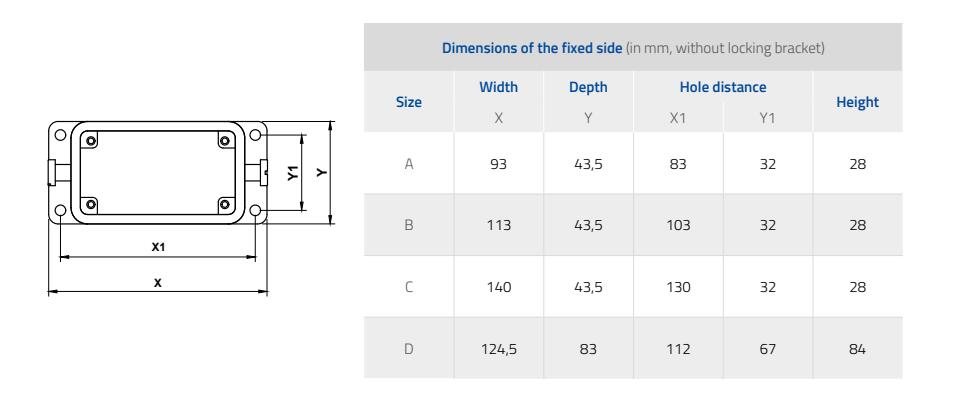
Task: Click the X1 value 103 cell
Action: 678,225
